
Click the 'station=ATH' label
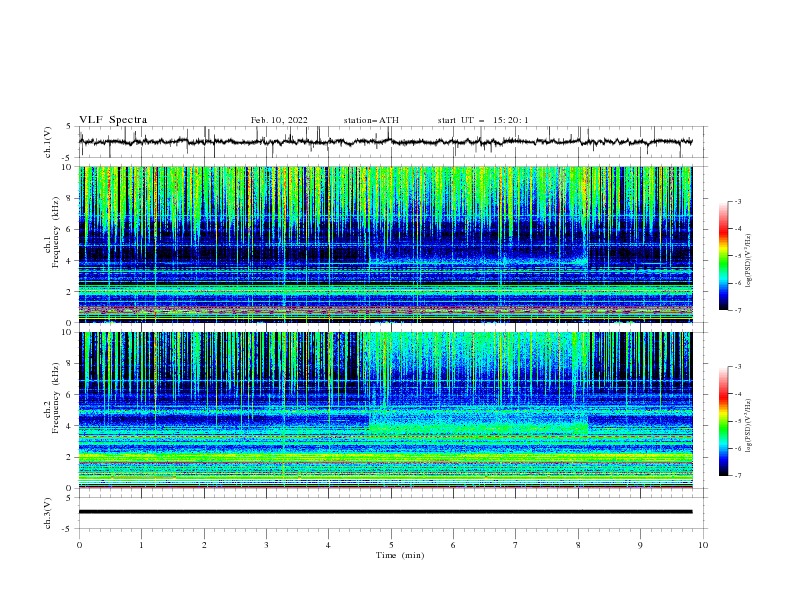pyautogui.click(x=371, y=120)
